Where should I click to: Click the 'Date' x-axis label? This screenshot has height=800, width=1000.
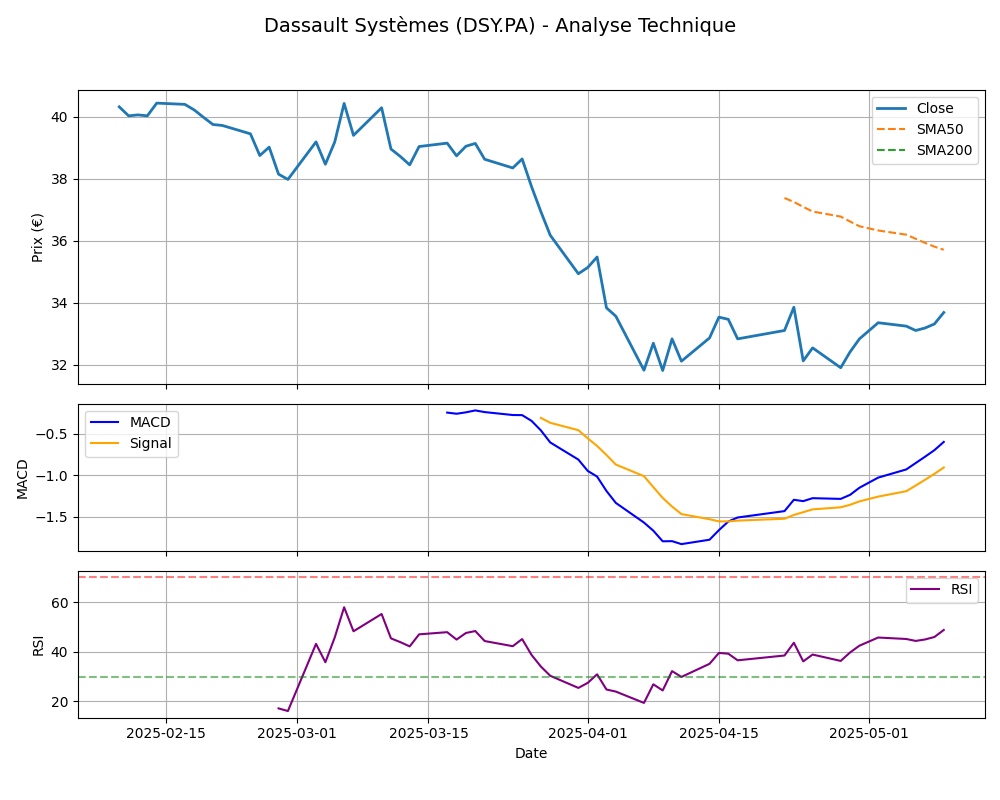531,753
